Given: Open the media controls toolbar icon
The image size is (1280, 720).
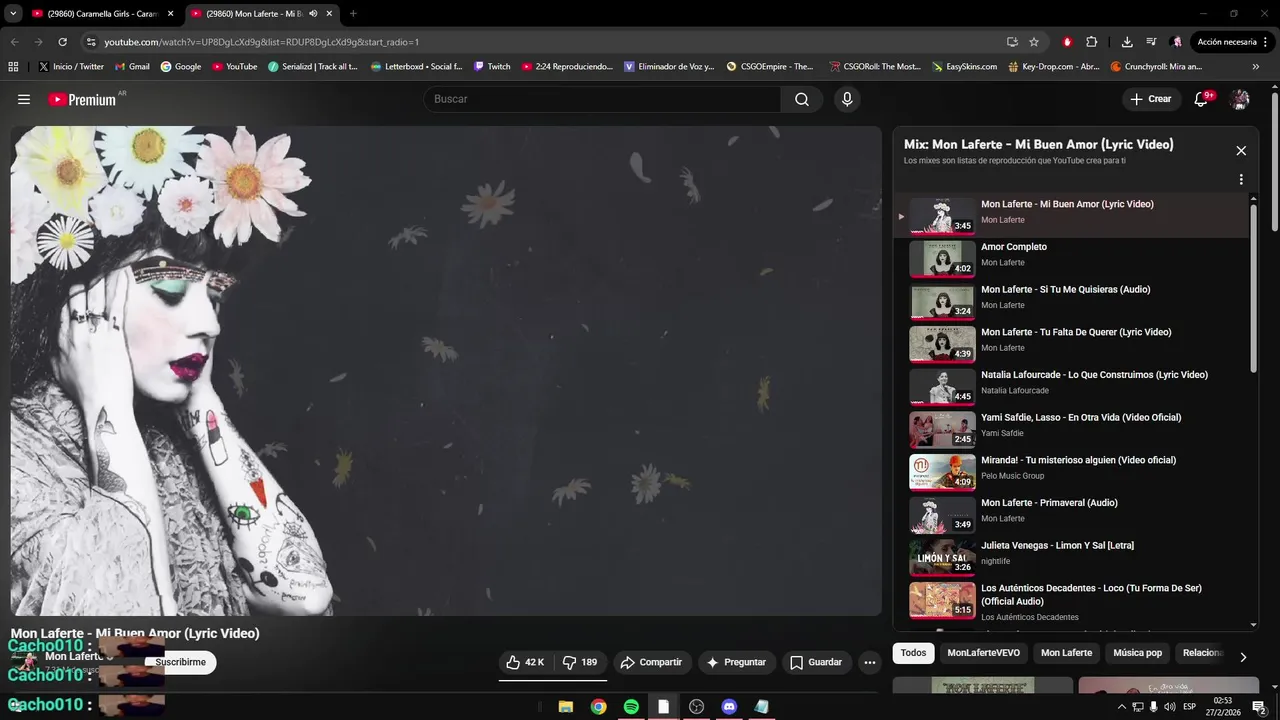Looking at the screenshot, I should point(1151,42).
